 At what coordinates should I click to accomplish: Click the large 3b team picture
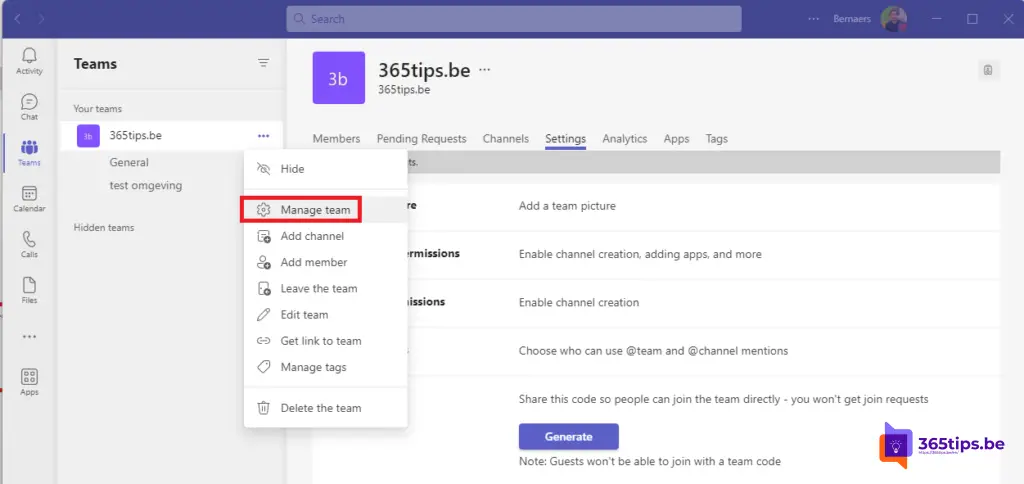tap(338, 78)
